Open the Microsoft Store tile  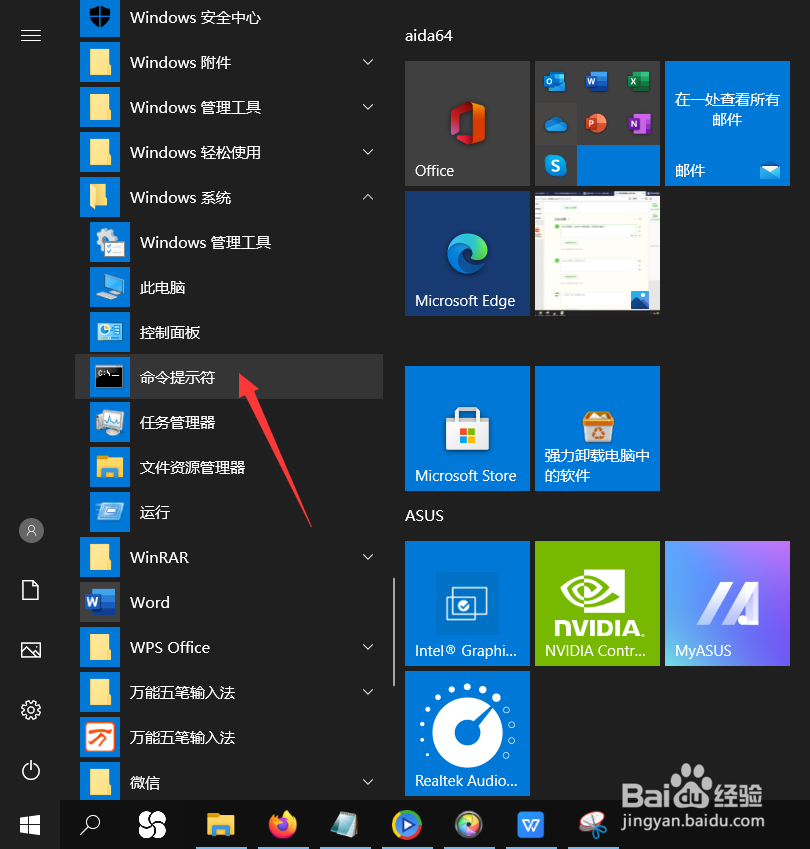point(467,428)
